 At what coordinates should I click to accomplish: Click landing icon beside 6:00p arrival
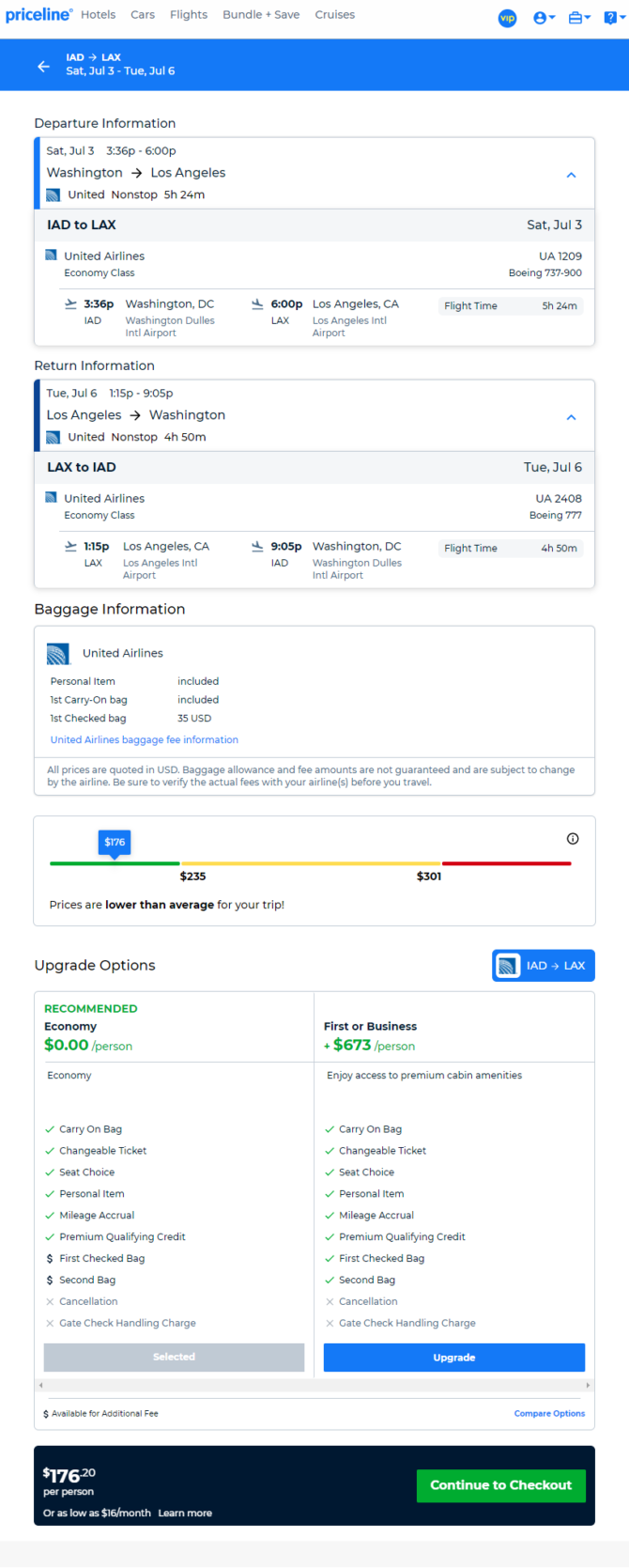click(x=257, y=304)
